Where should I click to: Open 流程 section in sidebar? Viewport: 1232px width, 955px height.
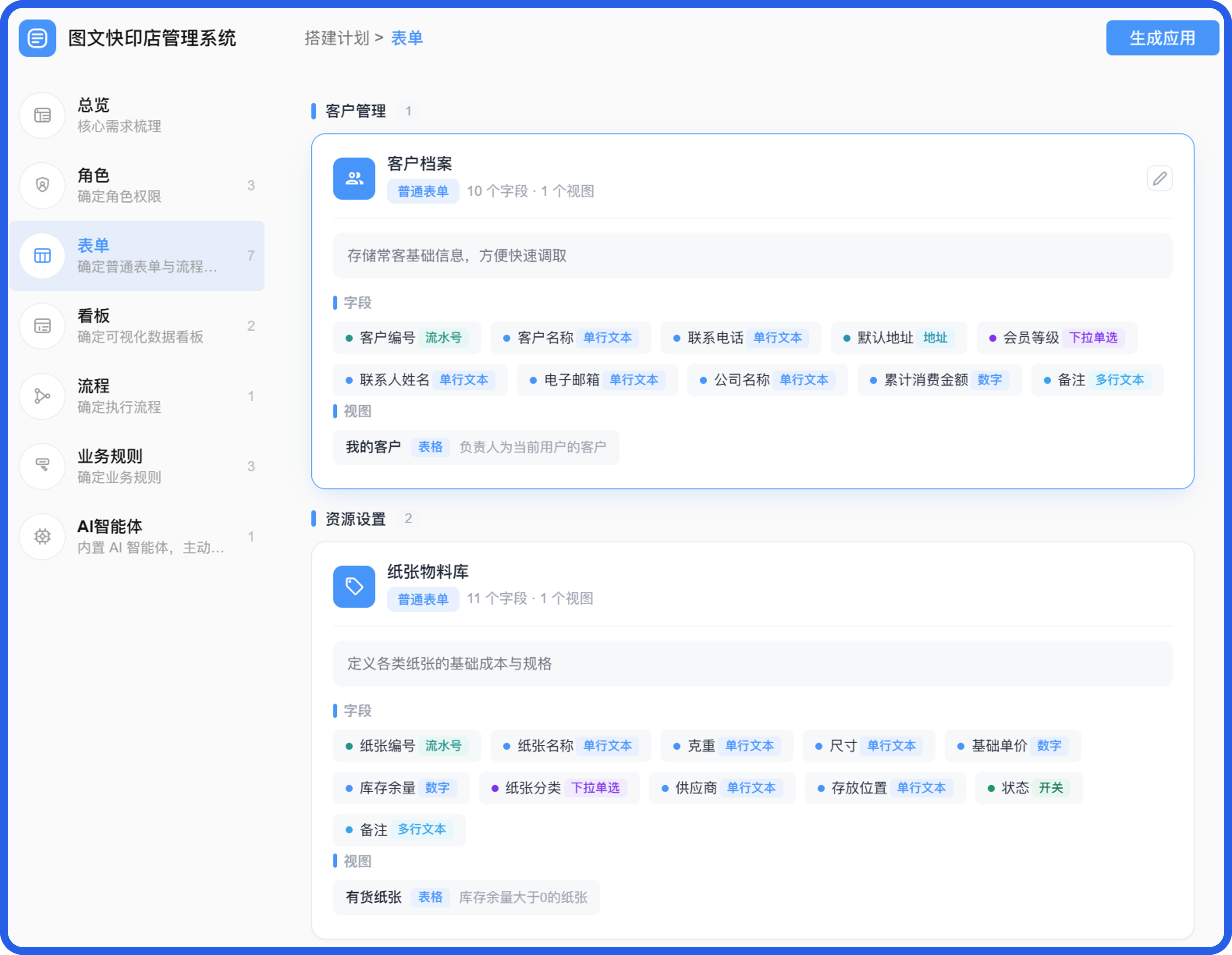click(137, 396)
